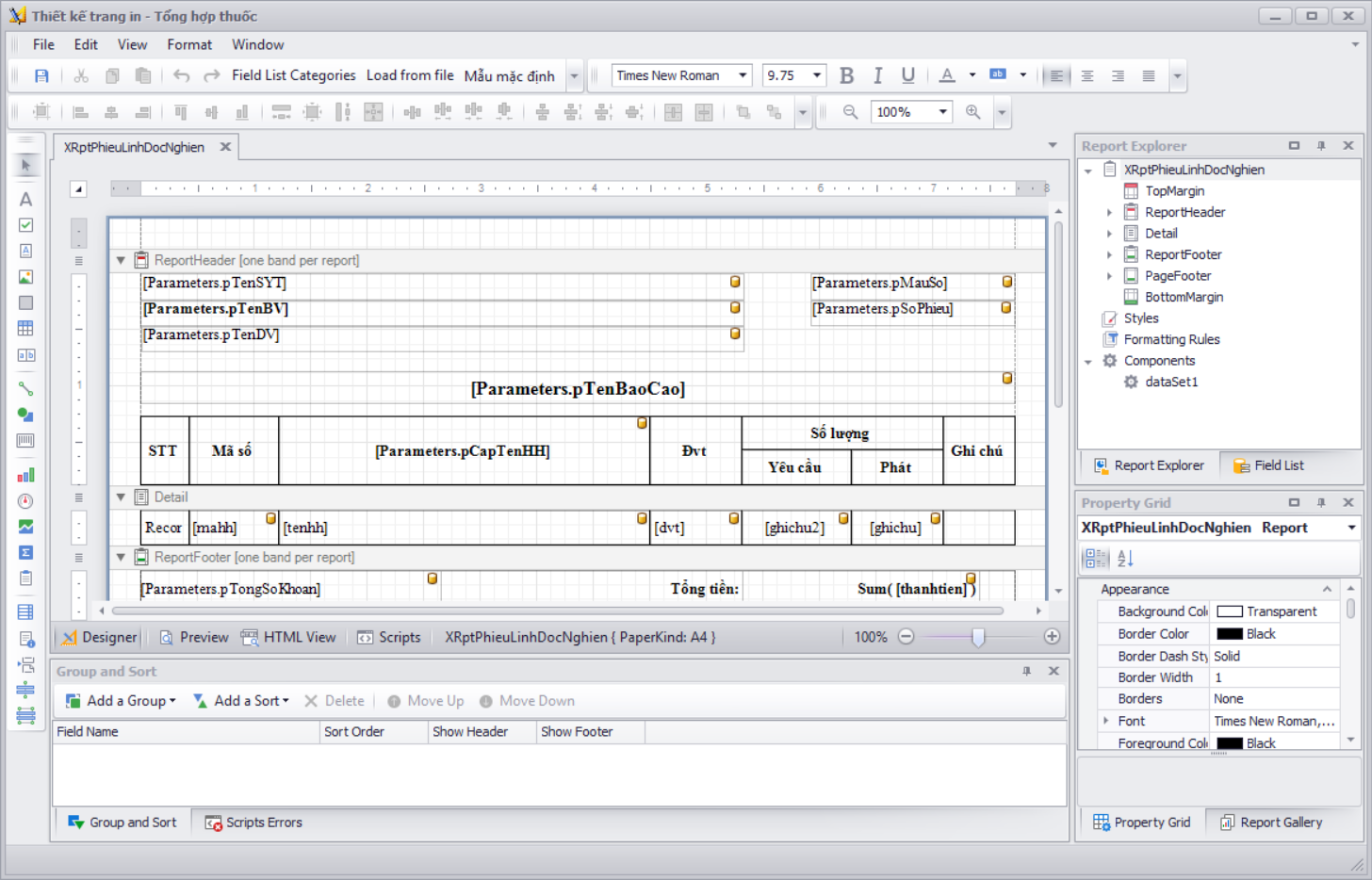Collapse the Detail band in designer
Viewport: 1372px width, 880px height.
click(x=121, y=497)
